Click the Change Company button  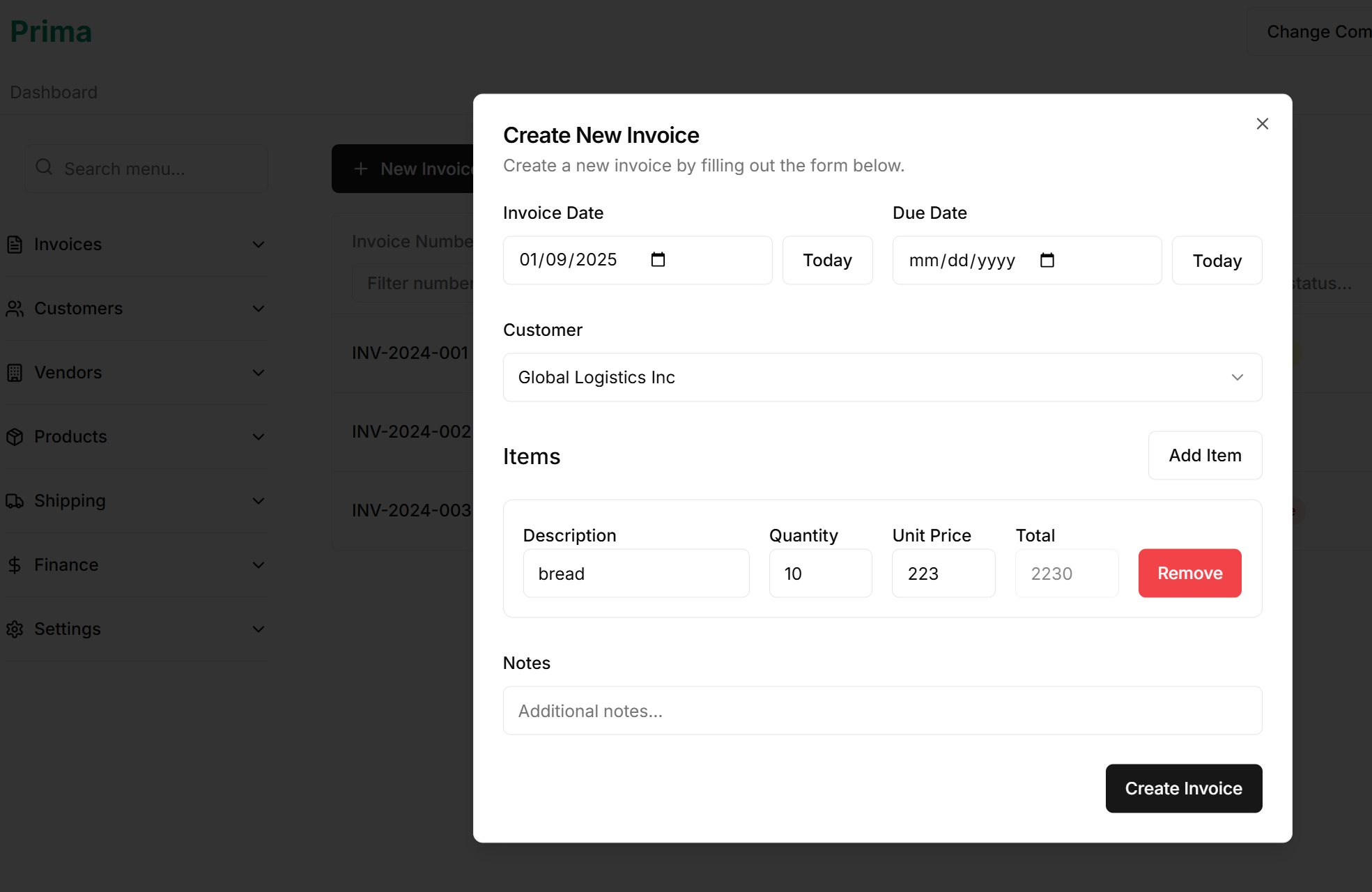(x=1310, y=31)
